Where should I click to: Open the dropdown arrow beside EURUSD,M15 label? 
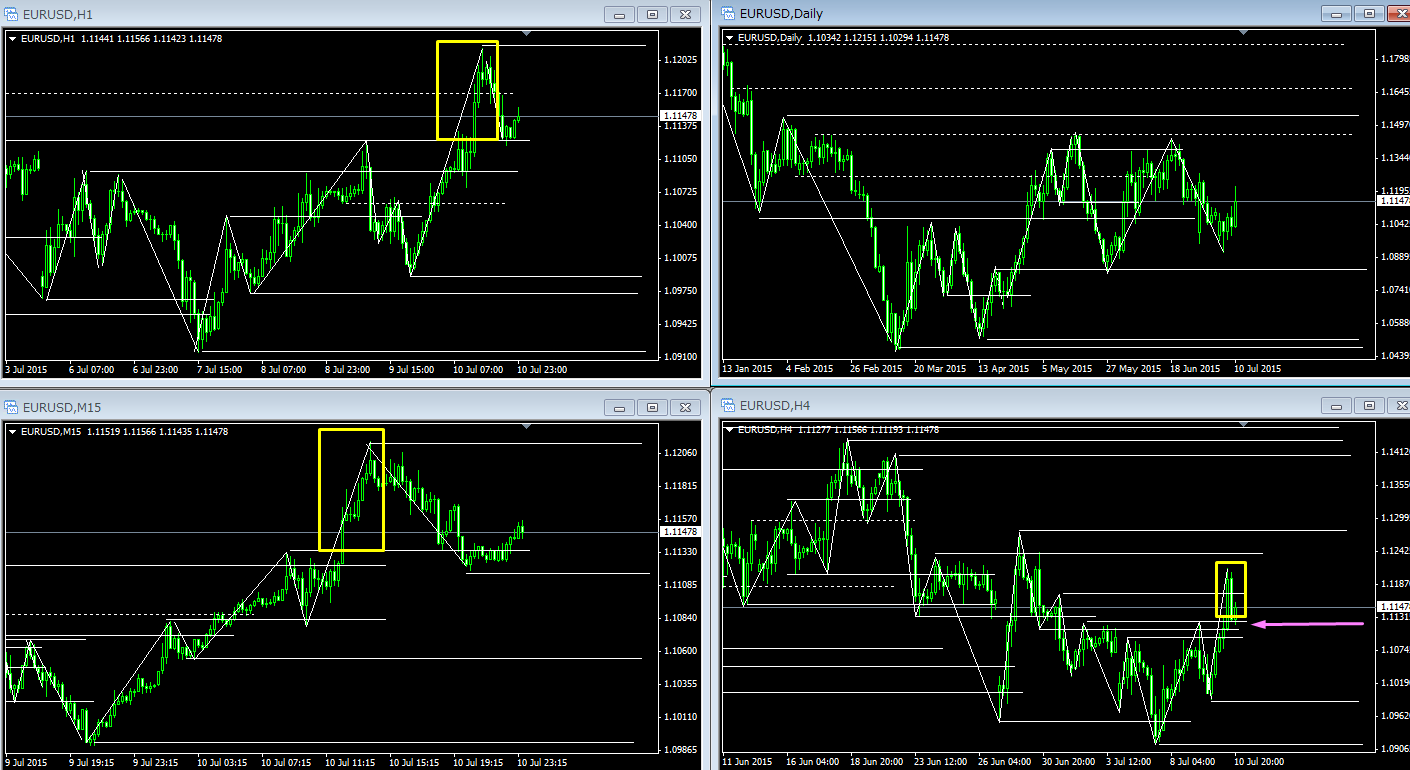[13, 432]
